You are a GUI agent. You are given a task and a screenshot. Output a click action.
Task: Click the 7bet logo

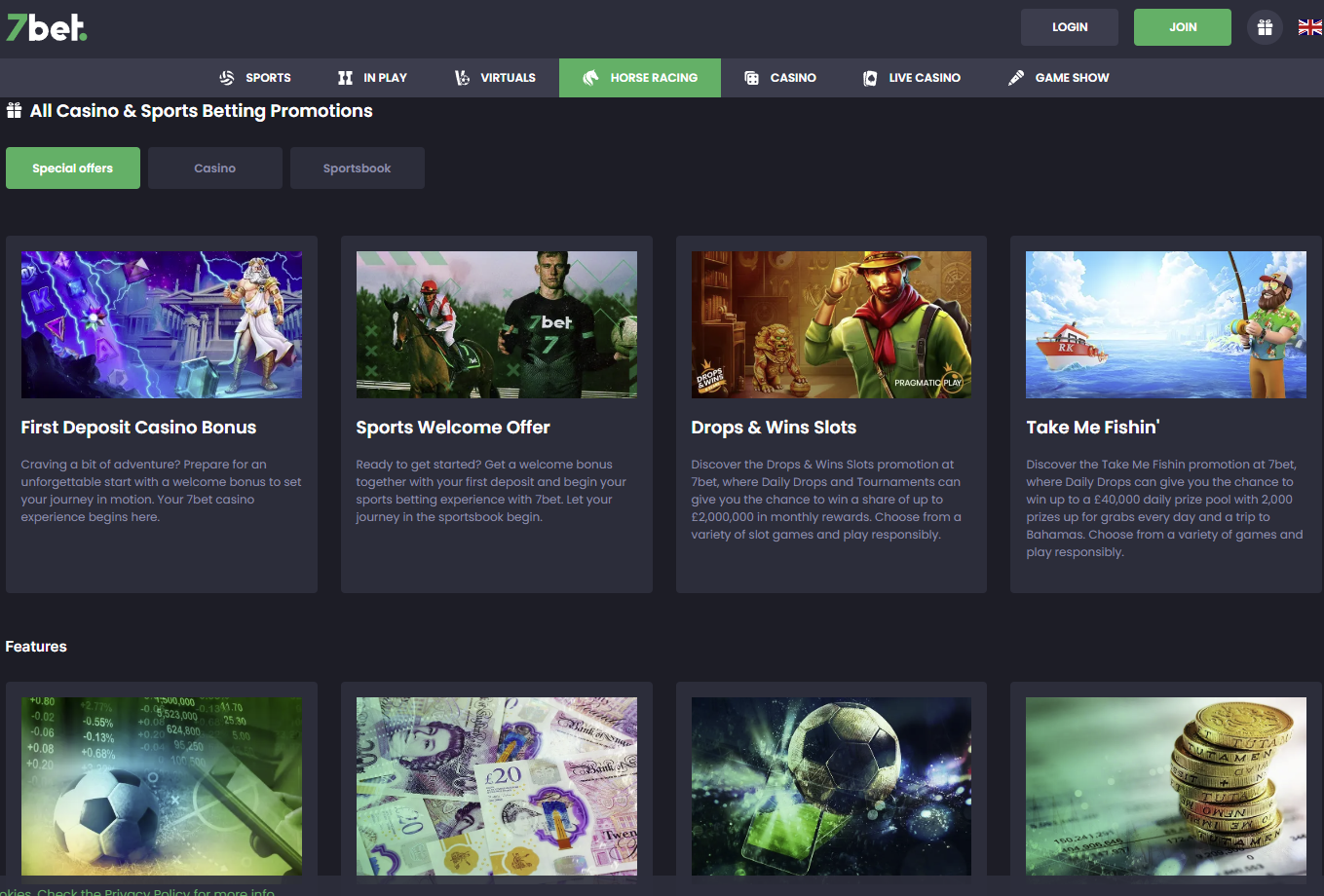(47, 27)
